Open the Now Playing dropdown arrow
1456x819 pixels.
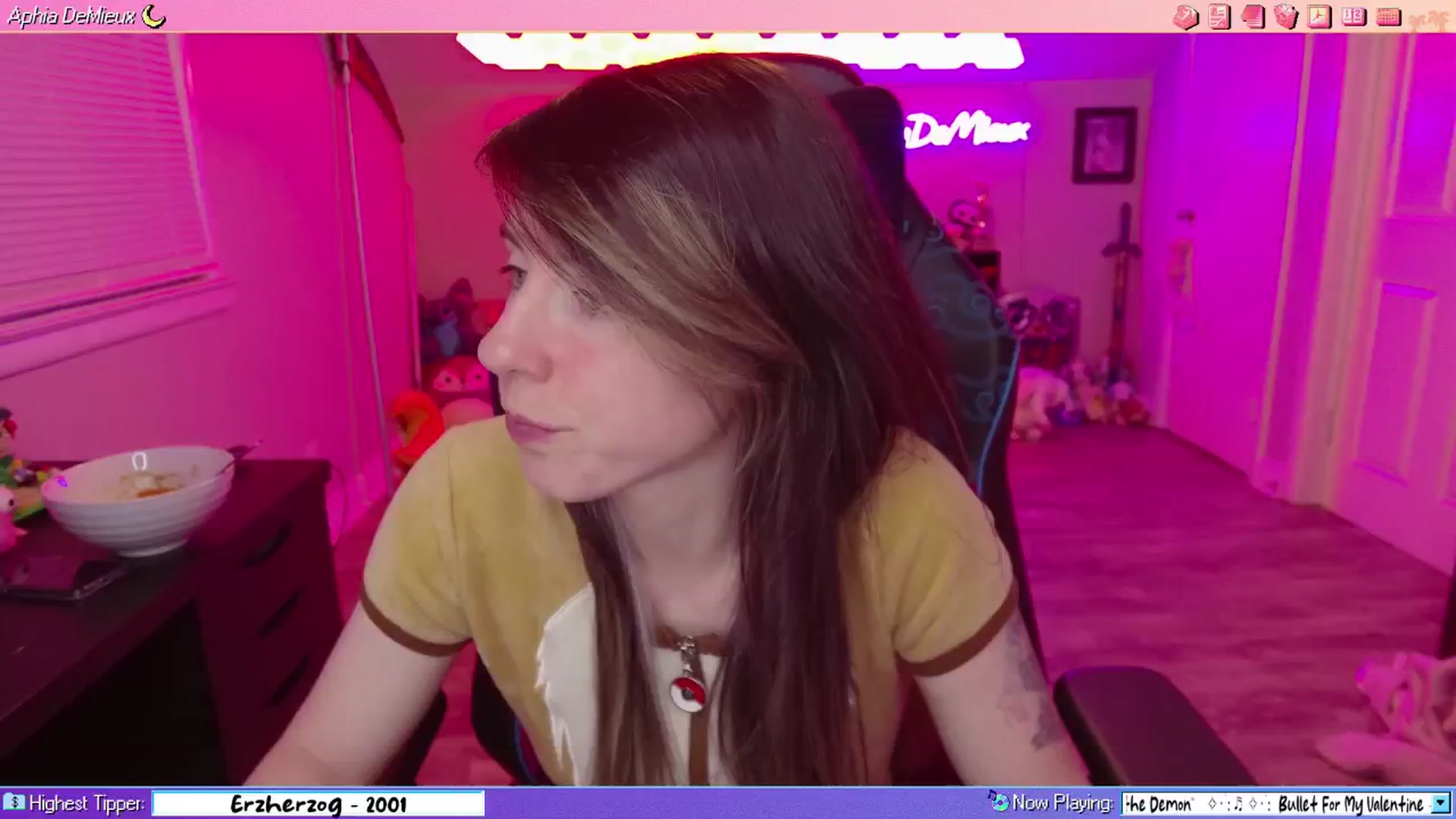(x=1440, y=803)
